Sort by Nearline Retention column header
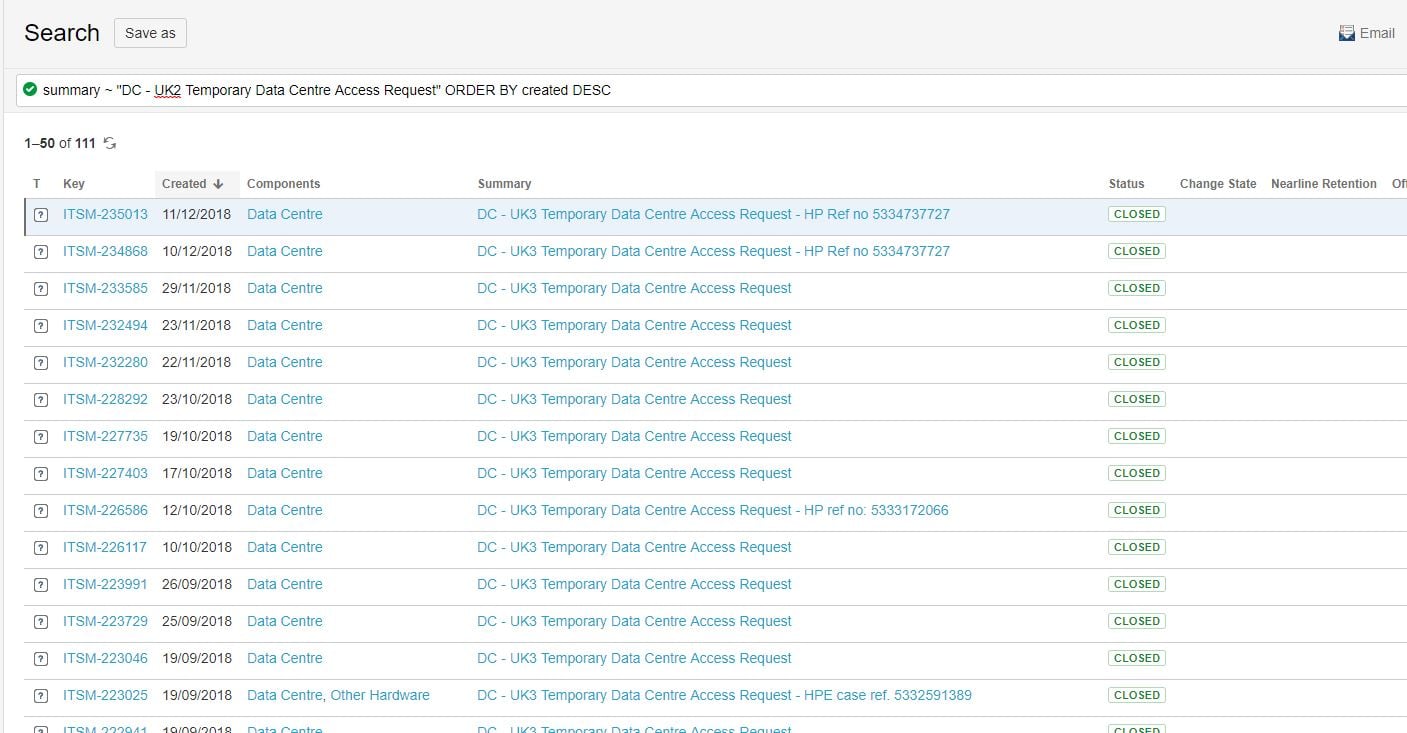This screenshot has height=733, width=1407. pyautogui.click(x=1324, y=184)
